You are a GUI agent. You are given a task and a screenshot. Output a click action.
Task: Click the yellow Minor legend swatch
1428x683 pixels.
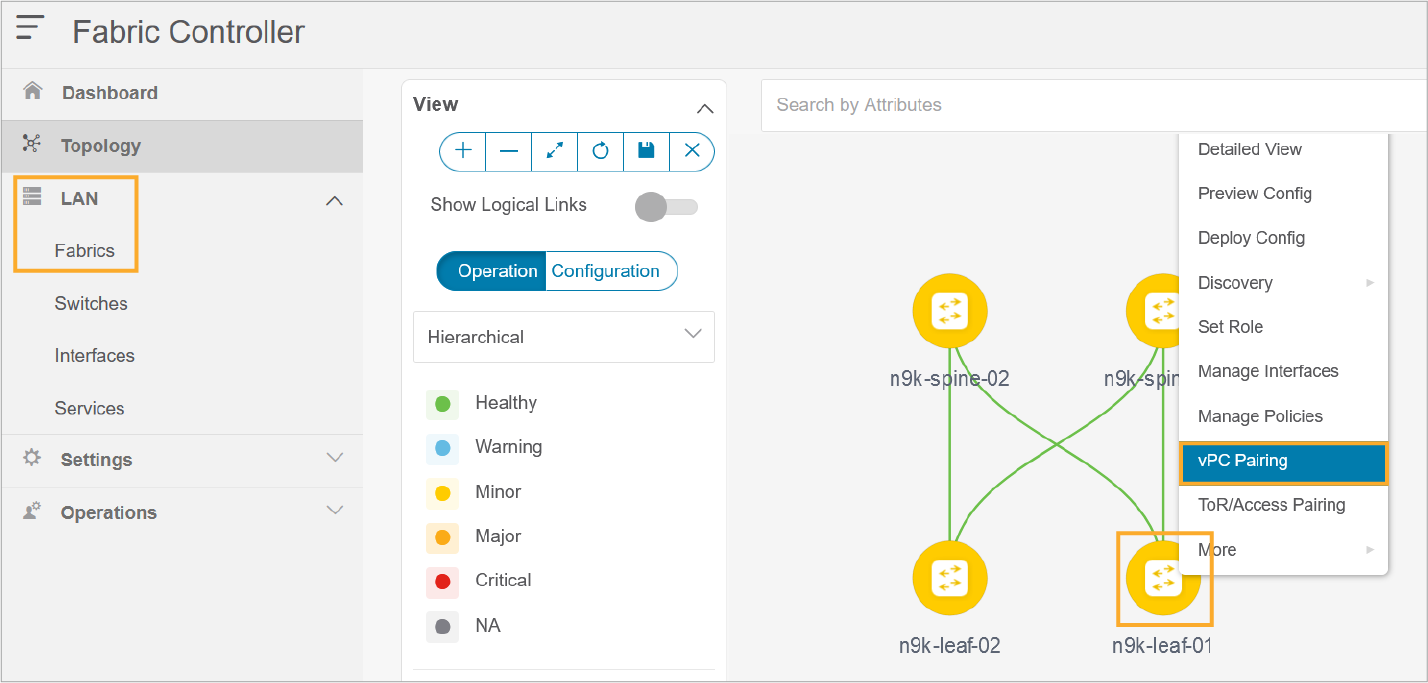coord(442,493)
